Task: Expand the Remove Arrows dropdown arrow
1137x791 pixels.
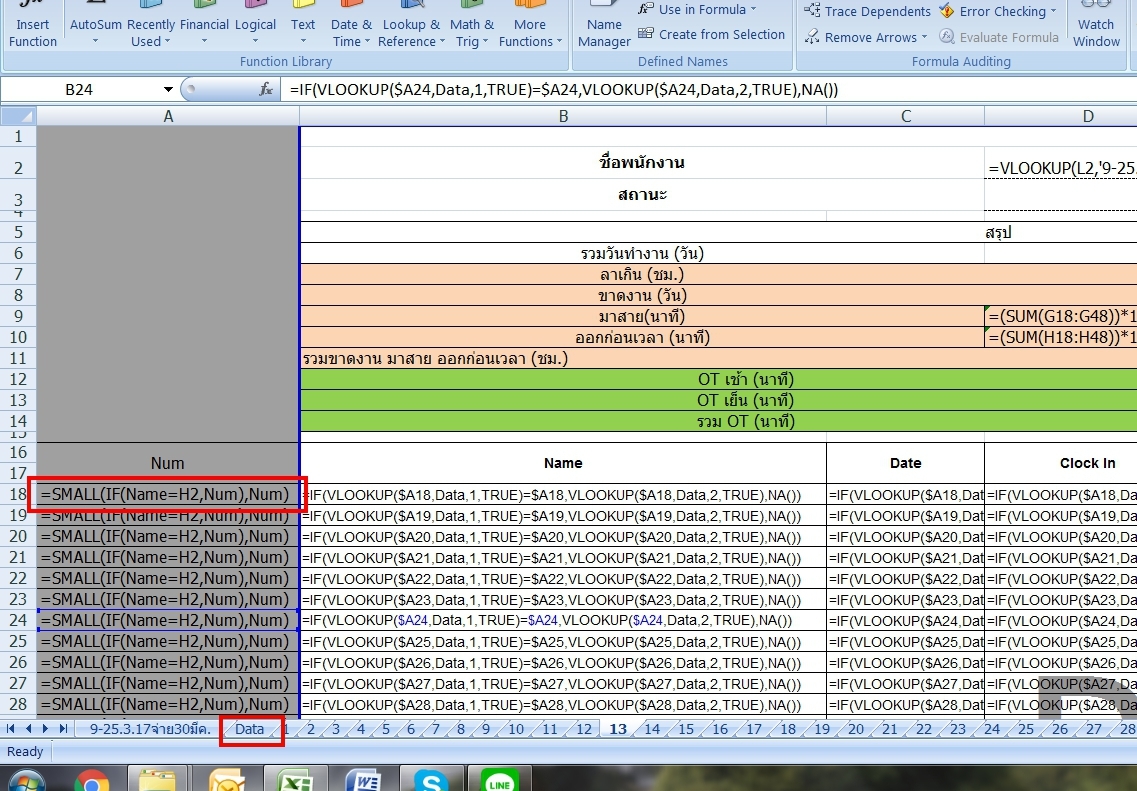Action: pos(924,37)
